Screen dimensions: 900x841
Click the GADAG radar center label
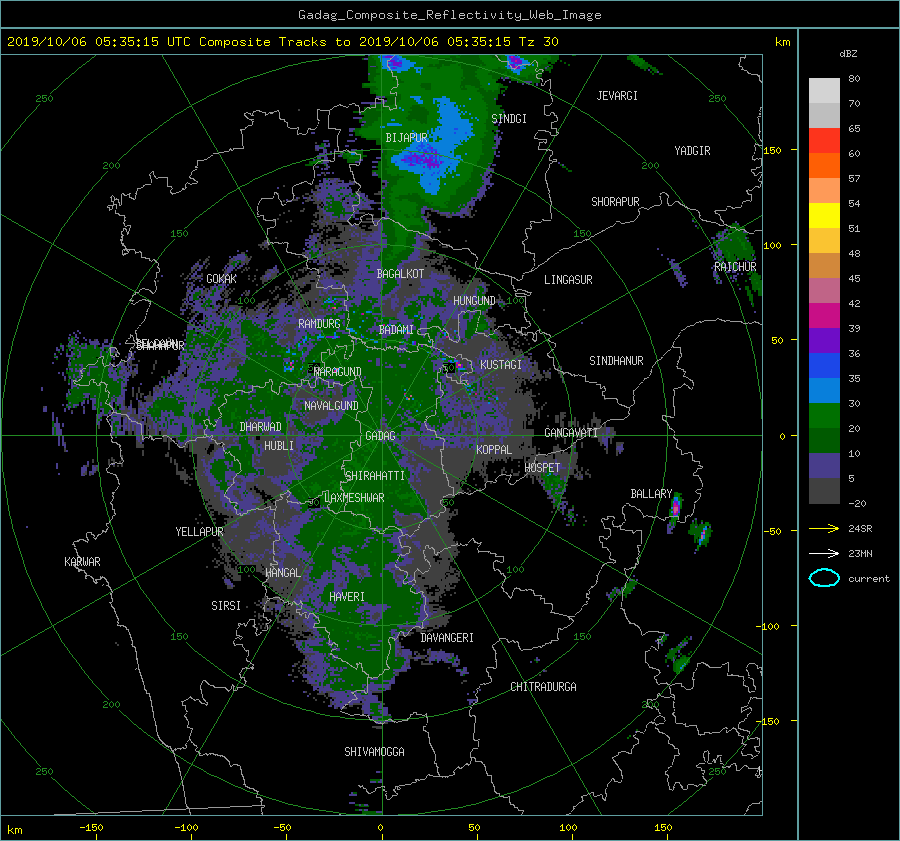click(x=380, y=436)
